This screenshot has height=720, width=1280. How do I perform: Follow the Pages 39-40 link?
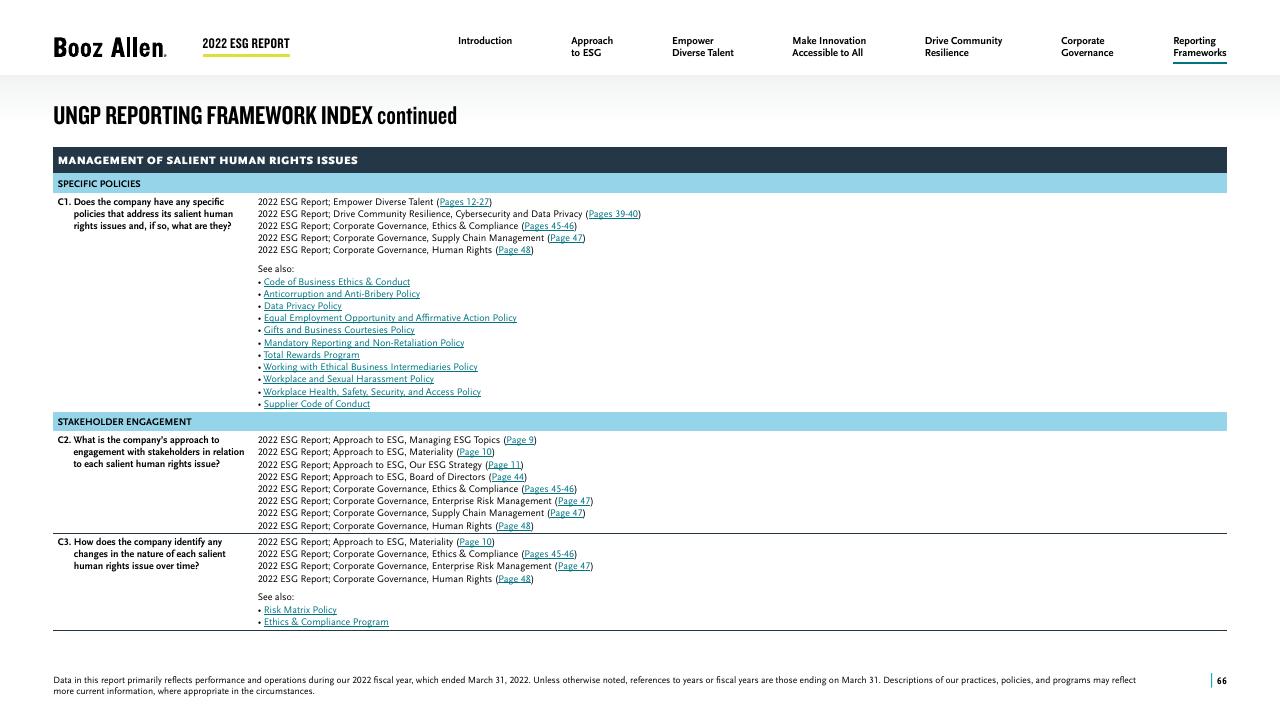613,214
